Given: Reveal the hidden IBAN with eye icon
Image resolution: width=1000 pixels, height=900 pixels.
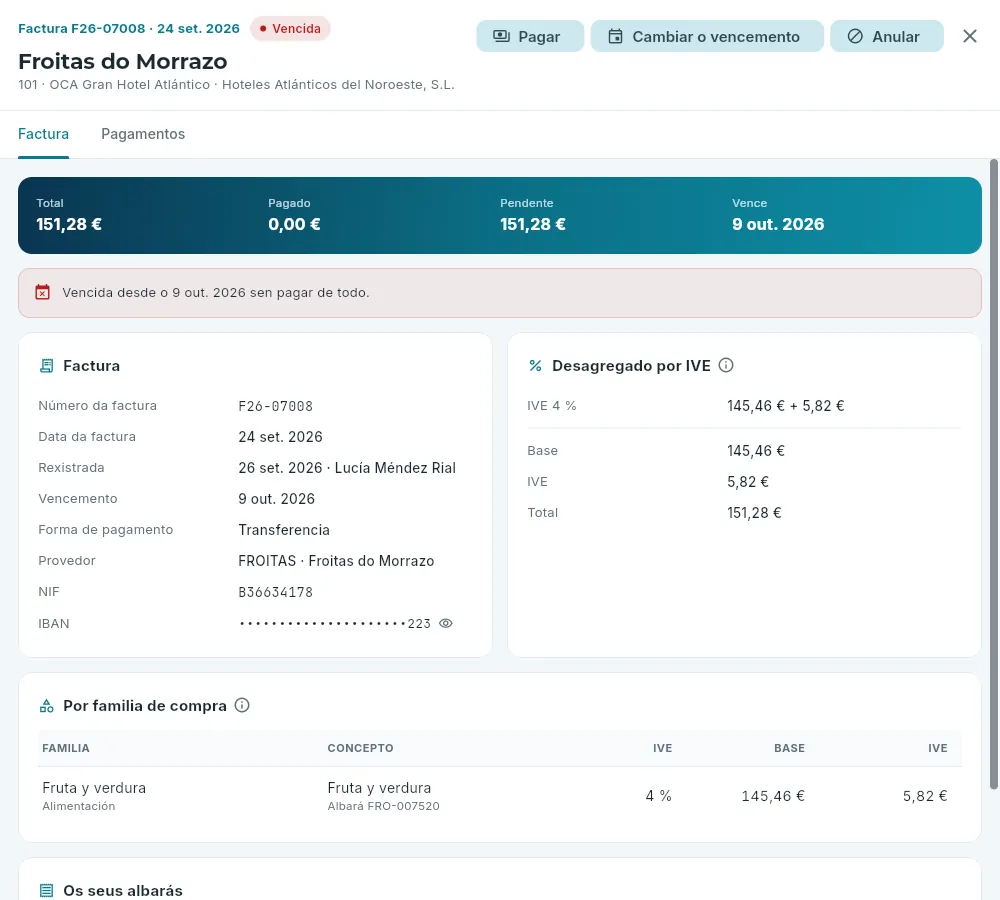Looking at the screenshot, I should click(446, 623).
